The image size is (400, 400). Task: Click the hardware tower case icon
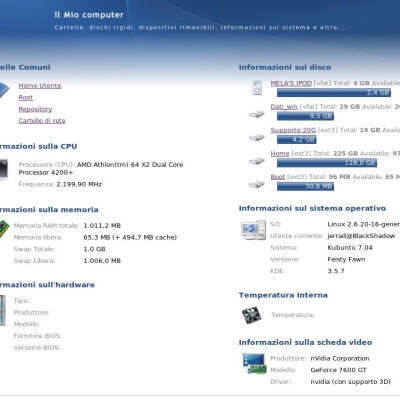tap(3, 310)
